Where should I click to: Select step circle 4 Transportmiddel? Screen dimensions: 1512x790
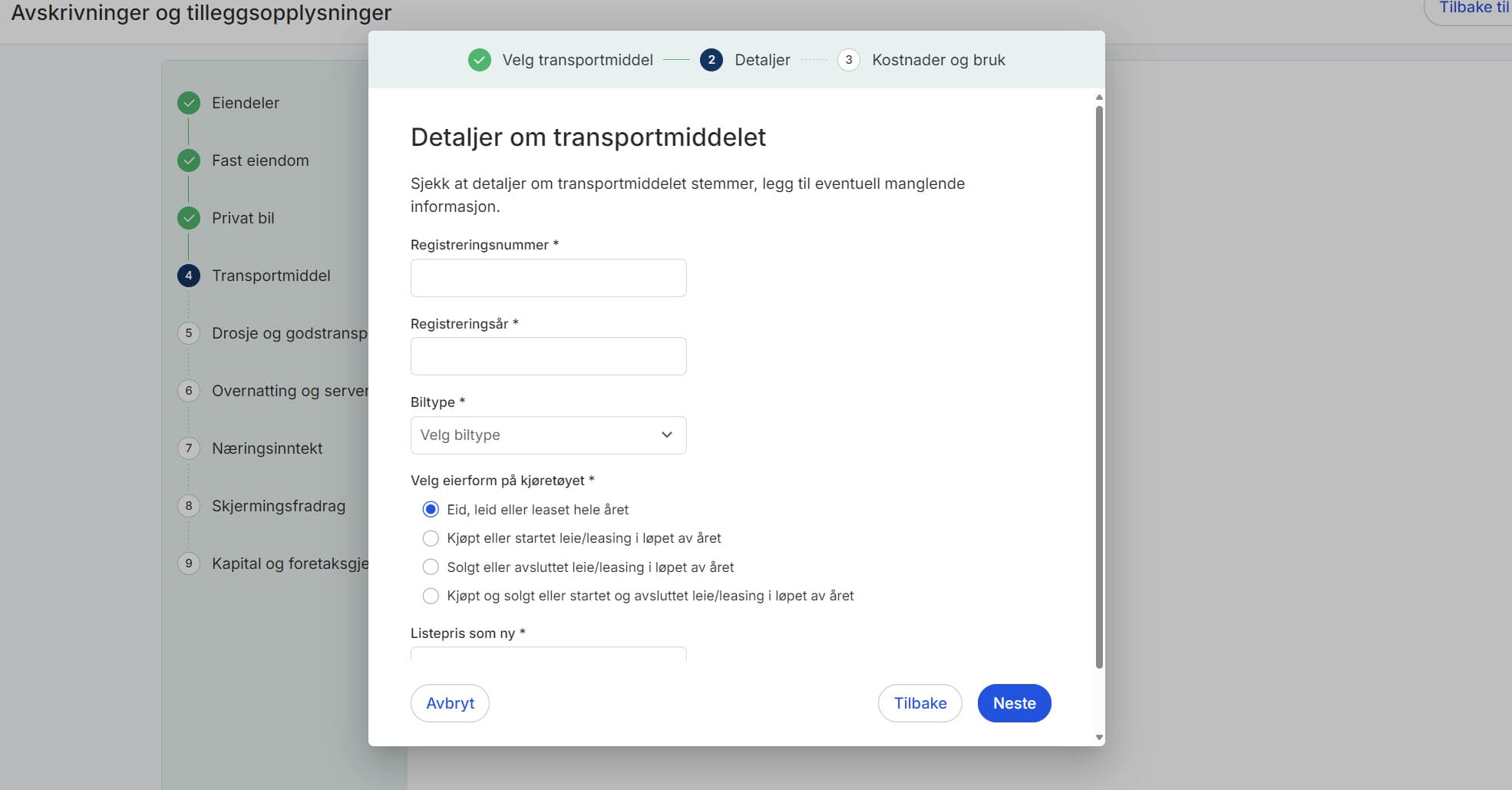click(188, 275)
